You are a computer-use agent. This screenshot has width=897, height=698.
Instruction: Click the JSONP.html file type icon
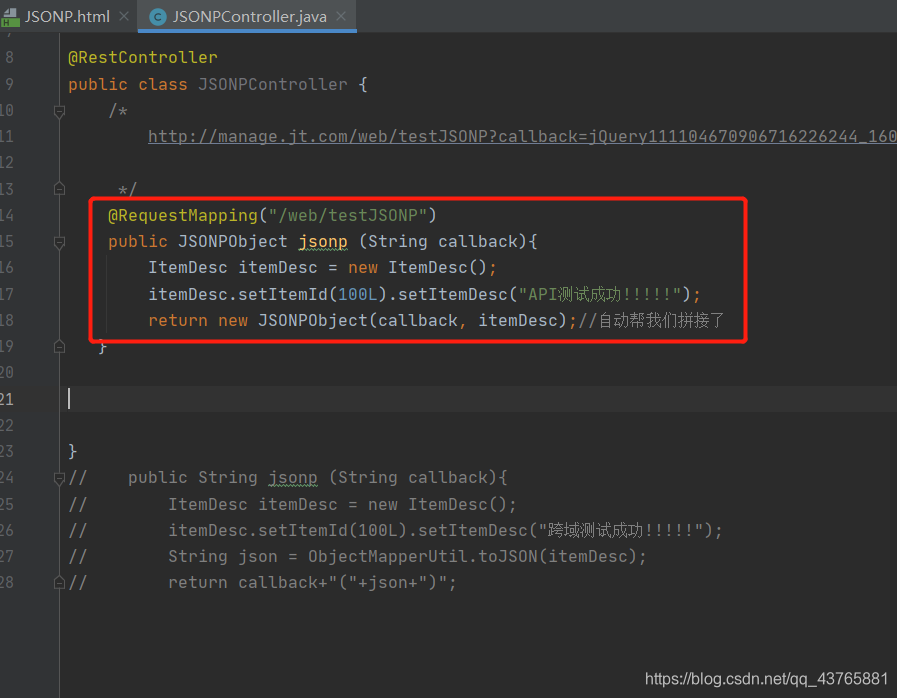point(10,17)
